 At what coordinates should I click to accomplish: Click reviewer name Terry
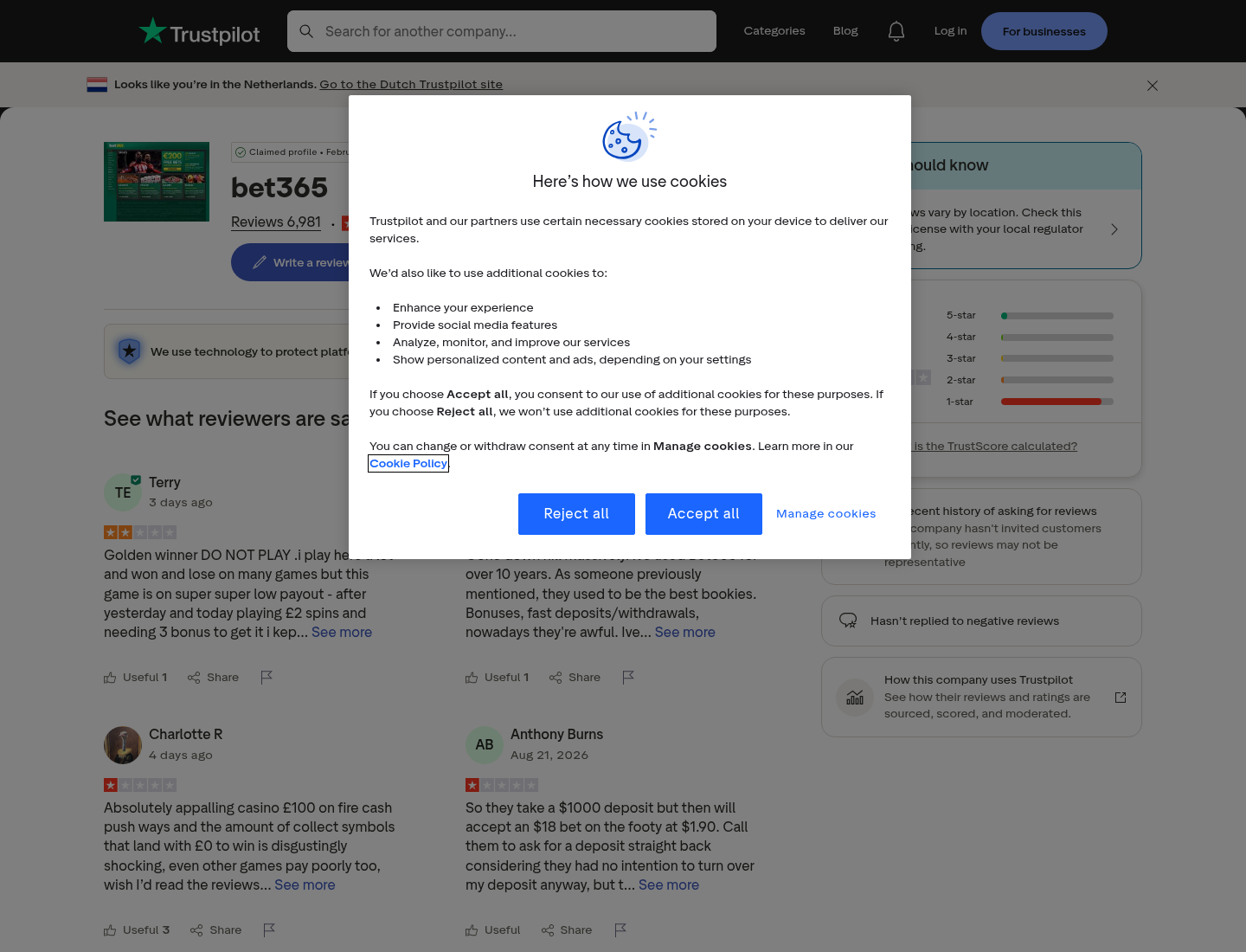[164, 483]
